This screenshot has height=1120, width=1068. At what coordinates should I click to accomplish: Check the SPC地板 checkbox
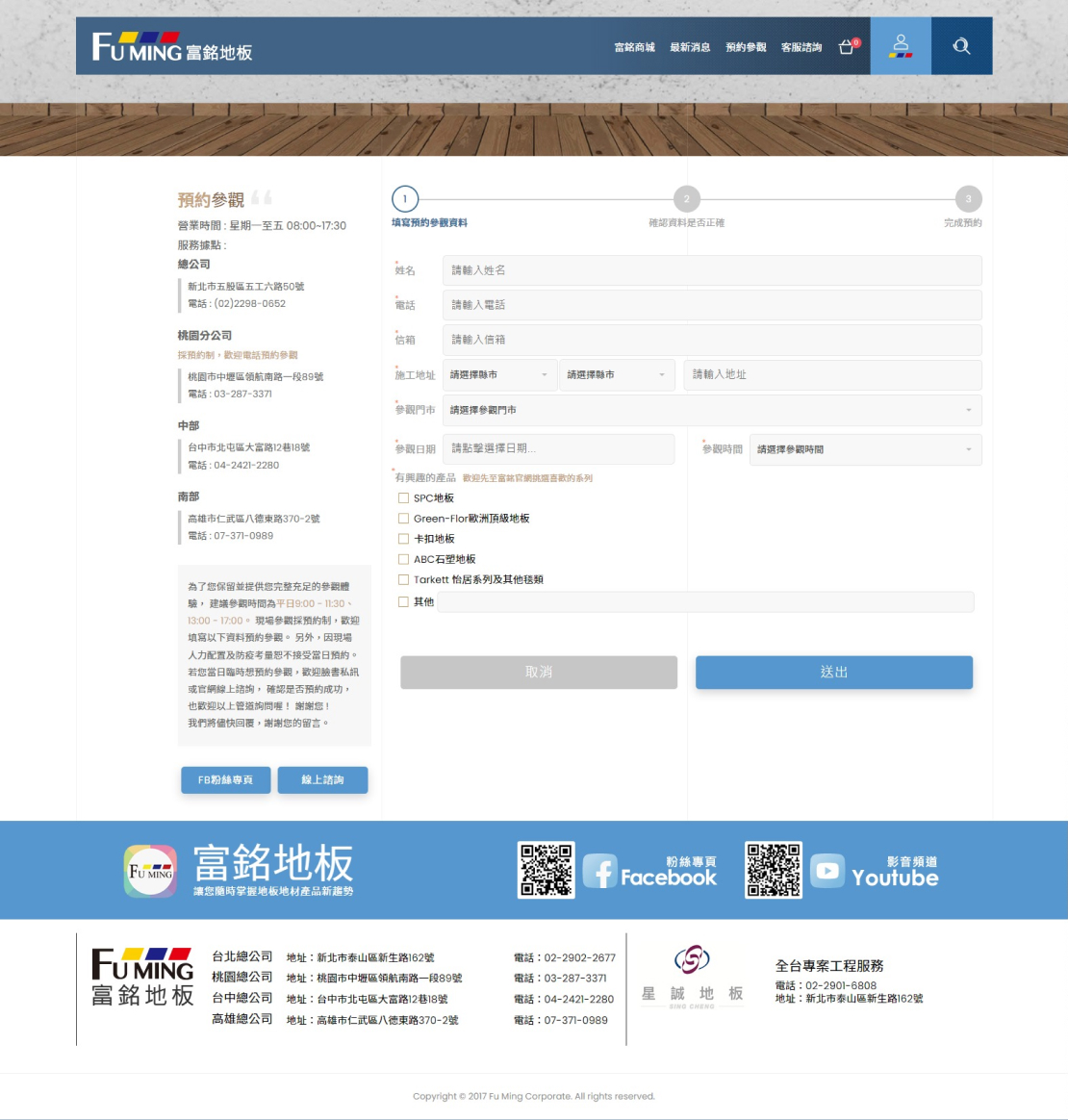[x=403, y=497]
